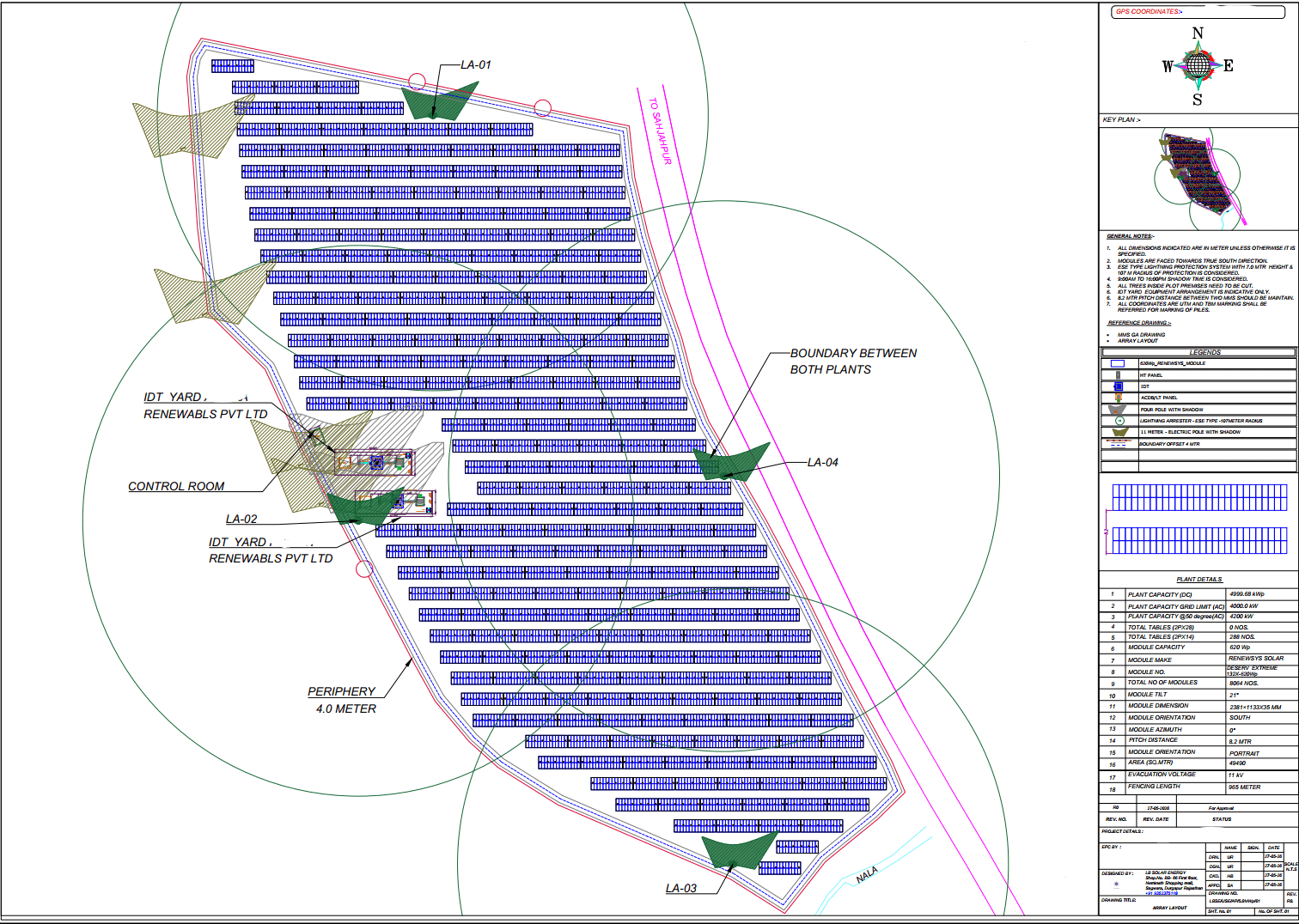Click the HT PANEL legend text
The image size is (1299, 924).
tap(1151, 375)
